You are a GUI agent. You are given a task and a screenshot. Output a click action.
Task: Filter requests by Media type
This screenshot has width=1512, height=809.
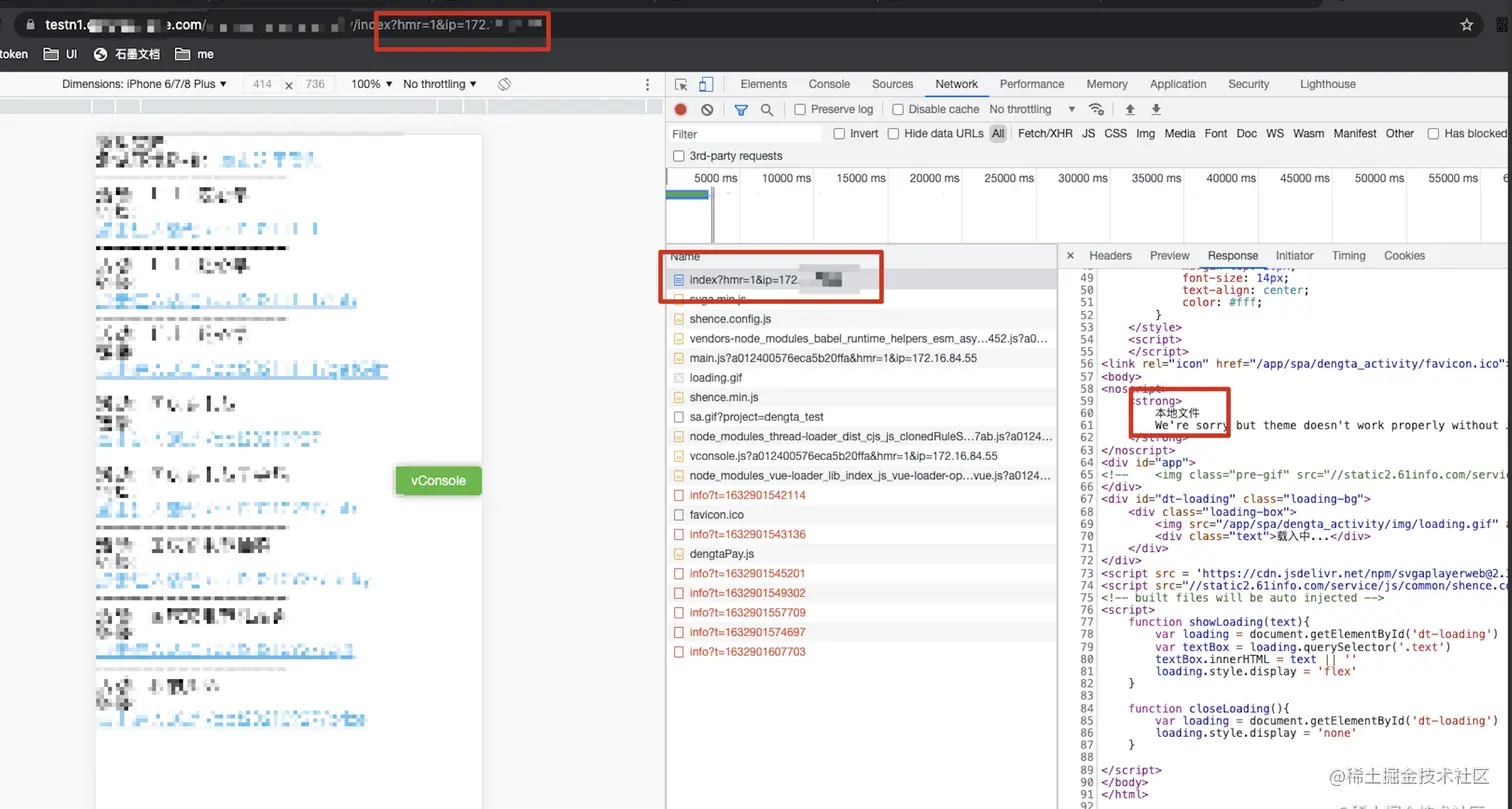1180,134
